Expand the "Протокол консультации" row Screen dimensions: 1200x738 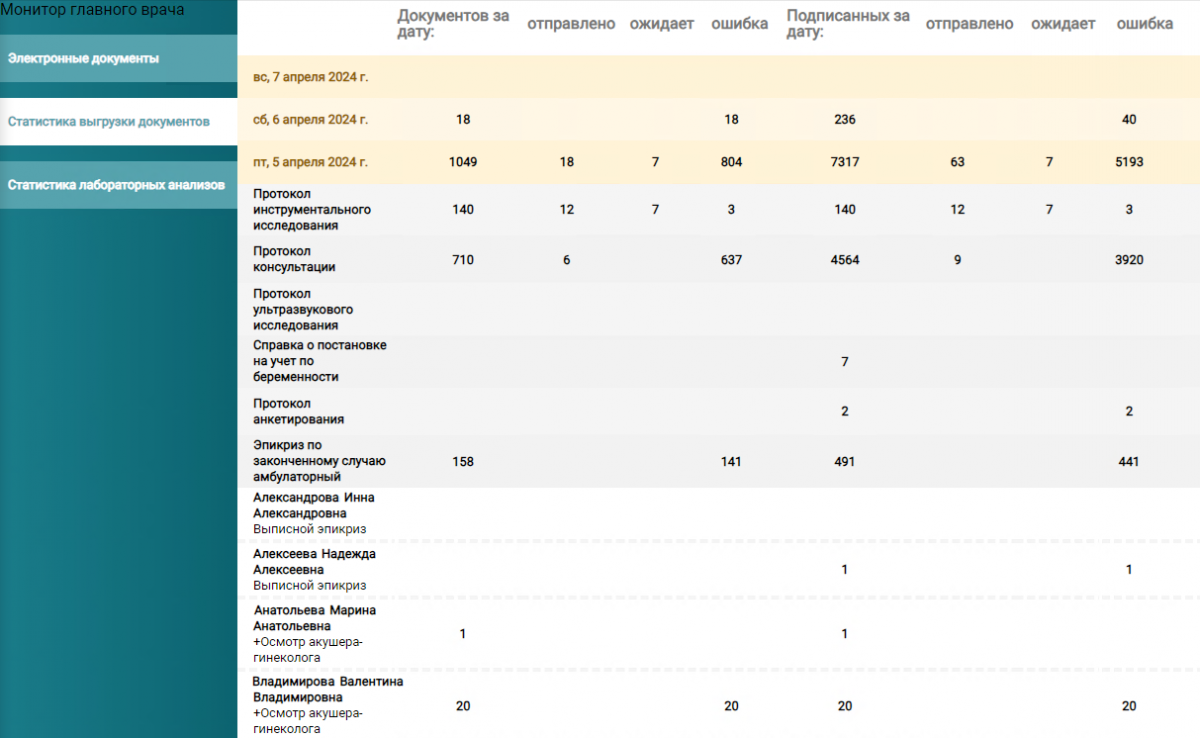click(718, 260)
